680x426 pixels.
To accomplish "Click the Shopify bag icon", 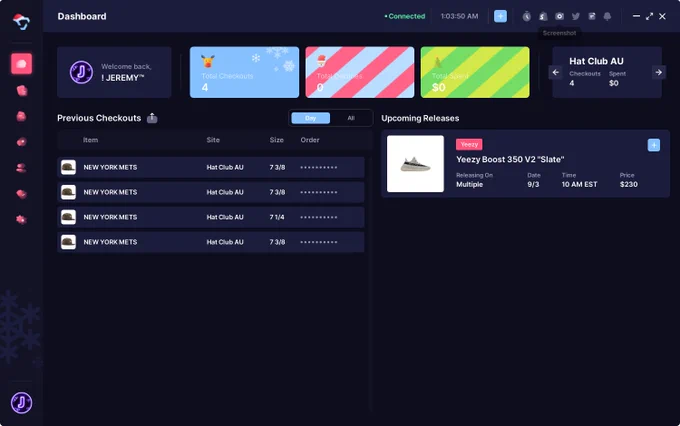I will tap(543, 16).
